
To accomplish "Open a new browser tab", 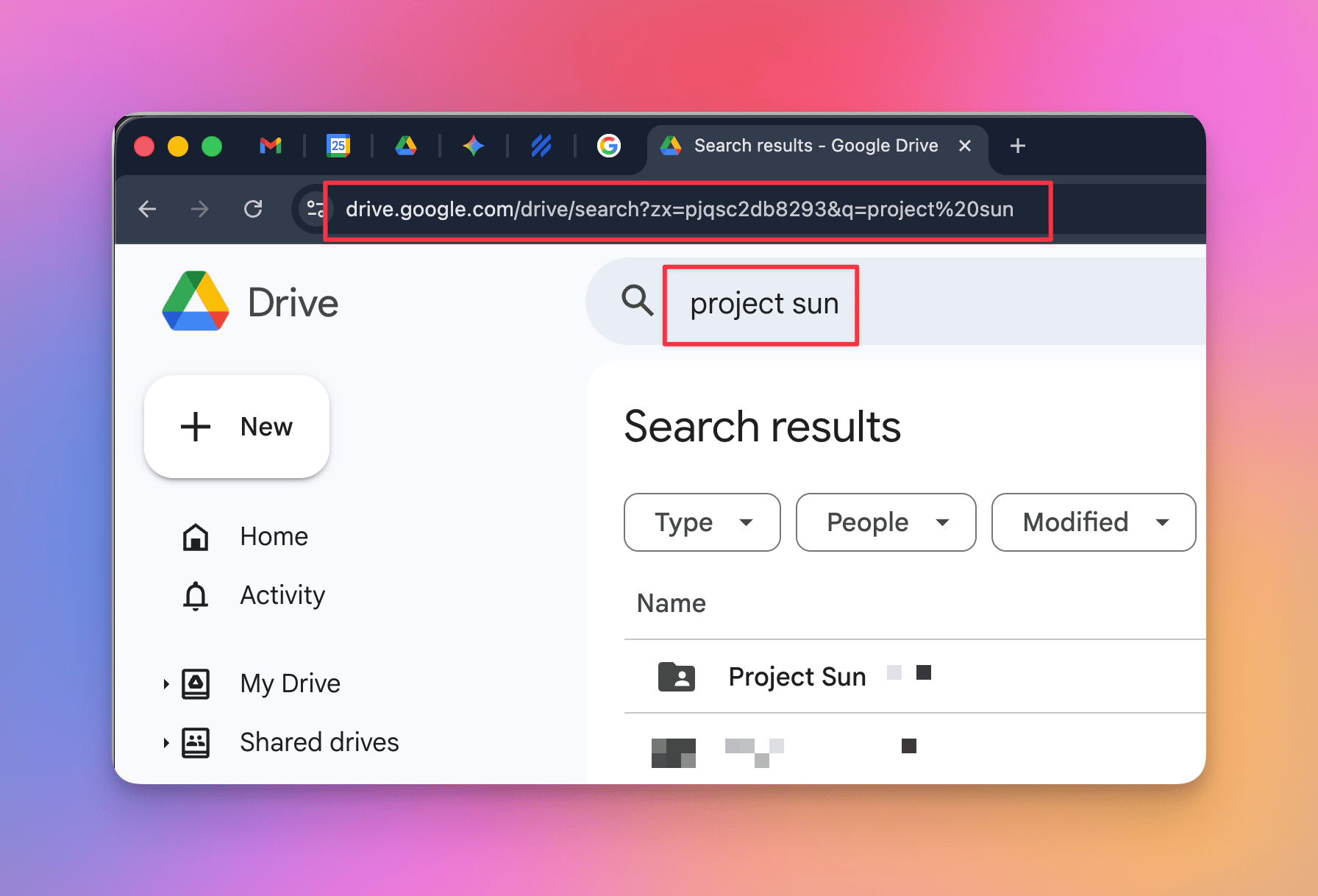I will [x=1018, y=146].
